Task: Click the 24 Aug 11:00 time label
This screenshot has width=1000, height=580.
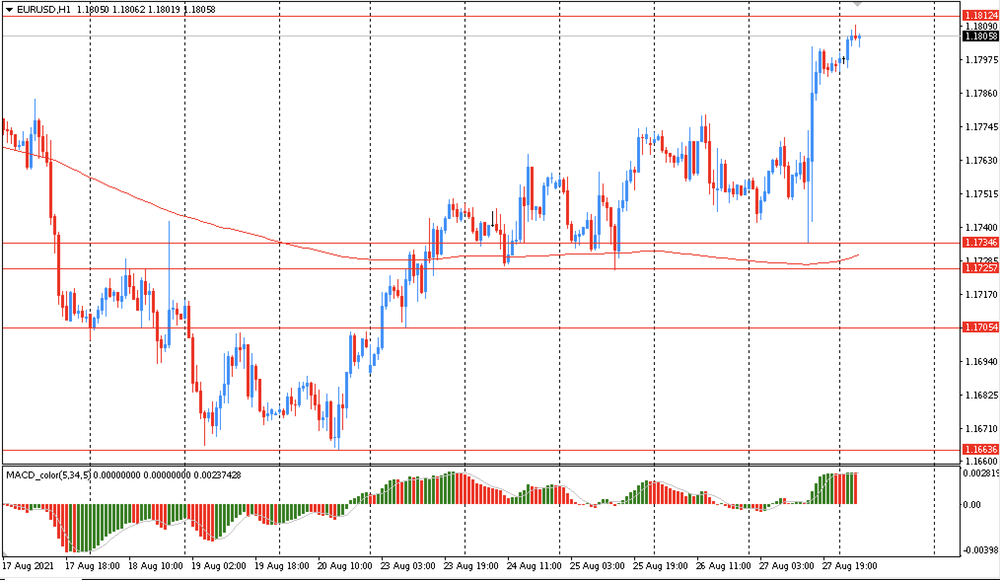Action: click(534, 566)
